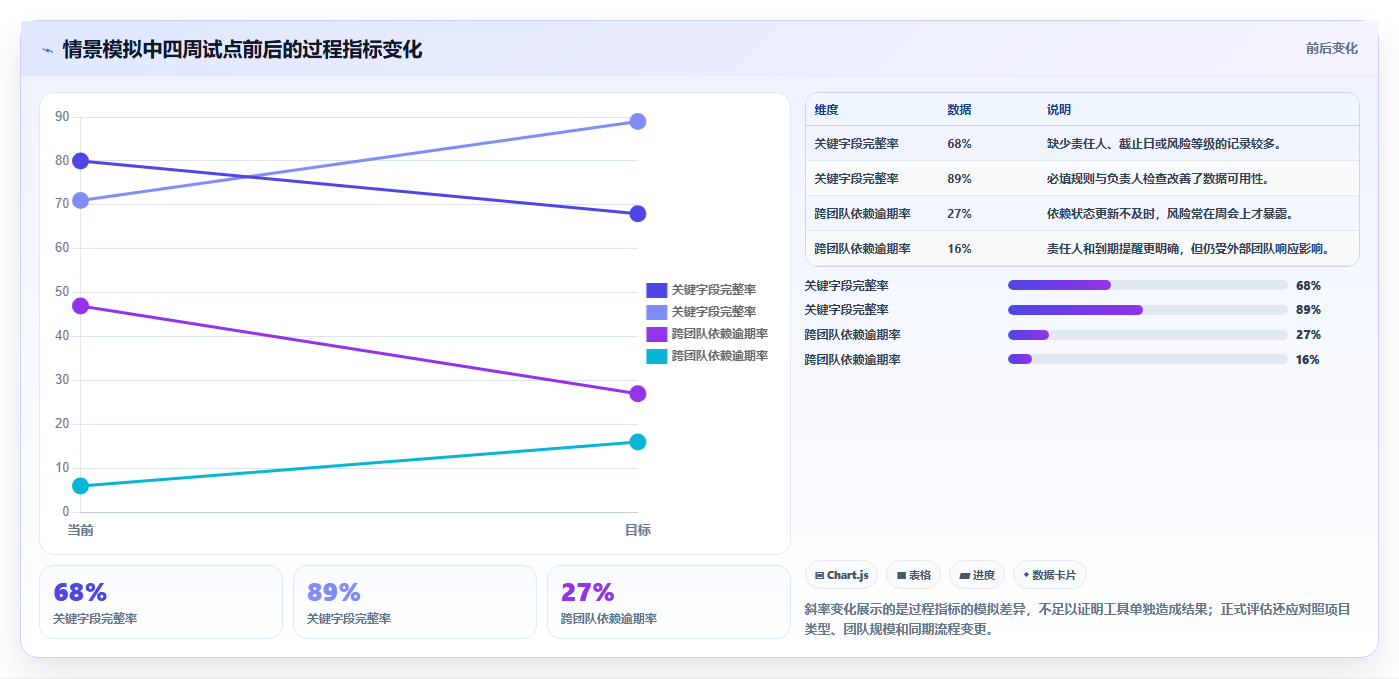The width and height of the screenshot is (1399, 679).
Task: Toggle the light periwinkle legend swatch for 关键字段完整率
Action: click(657, 312)
